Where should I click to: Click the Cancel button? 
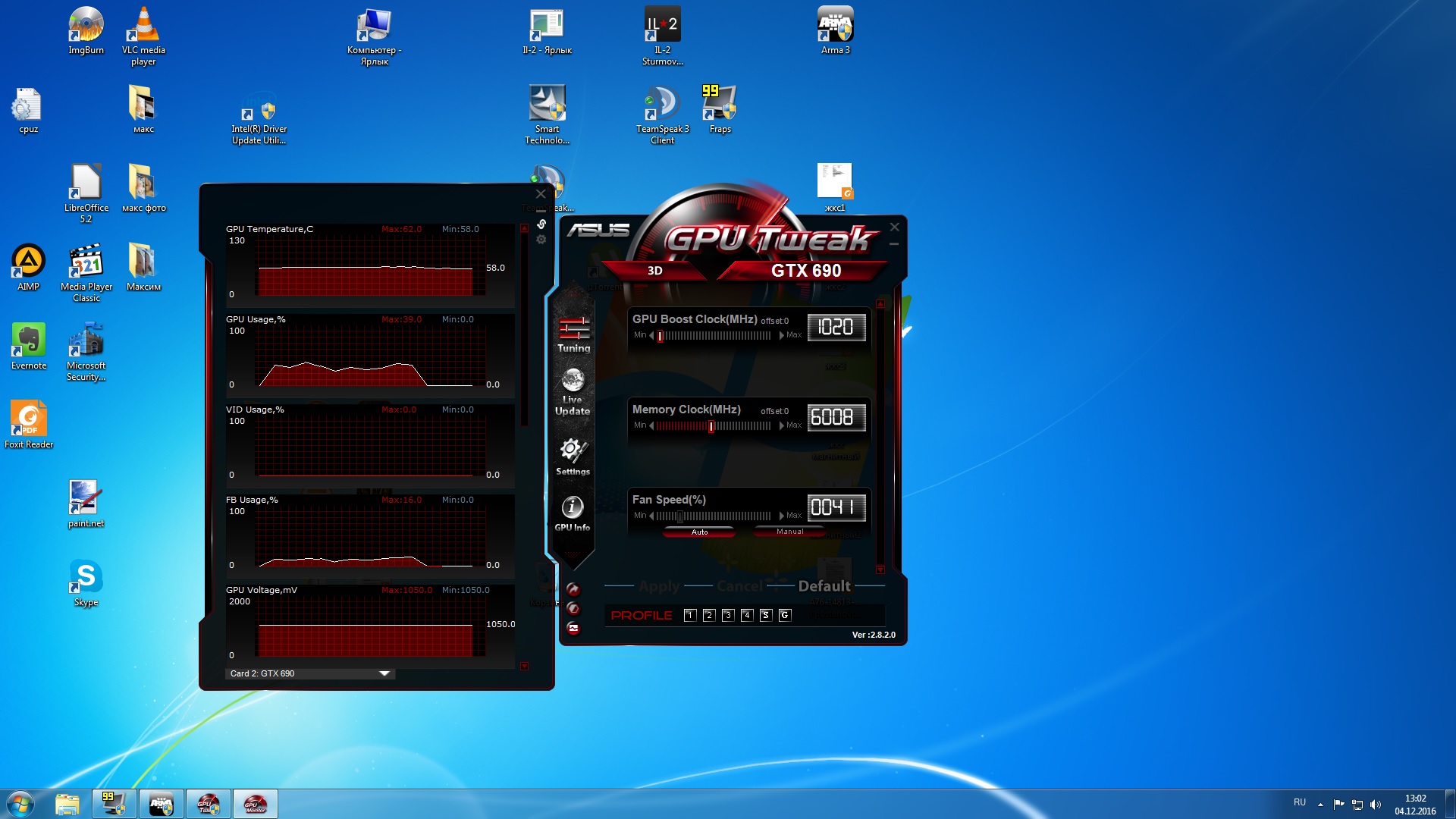tap(739, 586)
